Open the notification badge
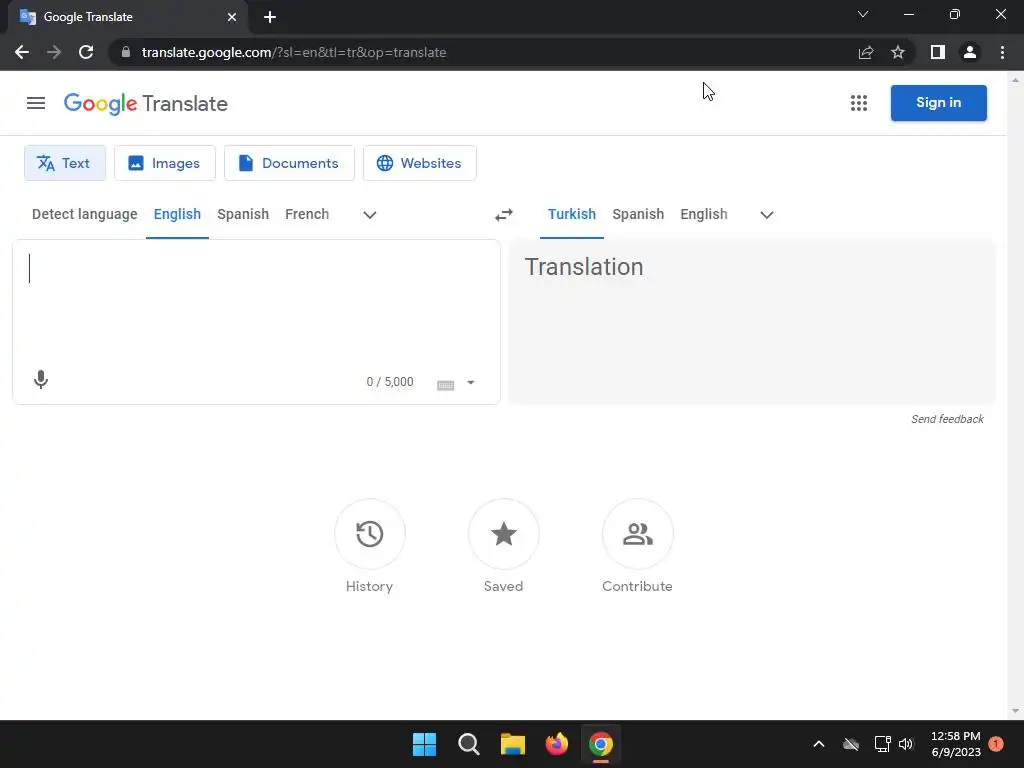 pyautogui.click(x=996, y=744)
